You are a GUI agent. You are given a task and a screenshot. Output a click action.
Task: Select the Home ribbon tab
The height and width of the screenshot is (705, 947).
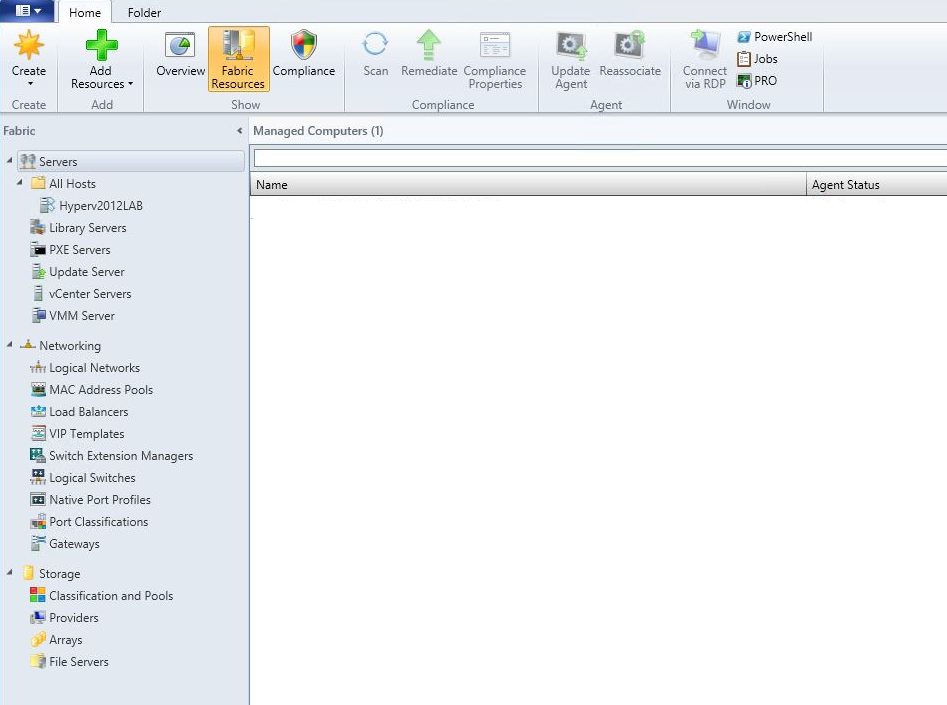[x=84, y=13]
